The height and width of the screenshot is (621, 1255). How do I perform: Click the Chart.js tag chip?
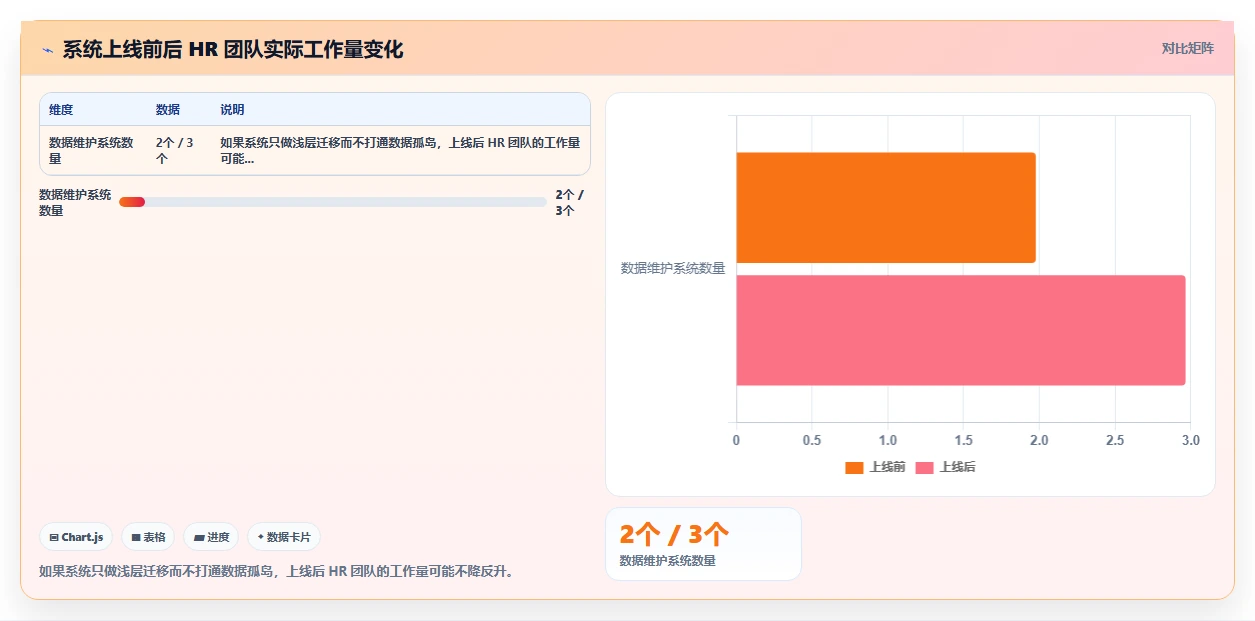click(76, 537)
